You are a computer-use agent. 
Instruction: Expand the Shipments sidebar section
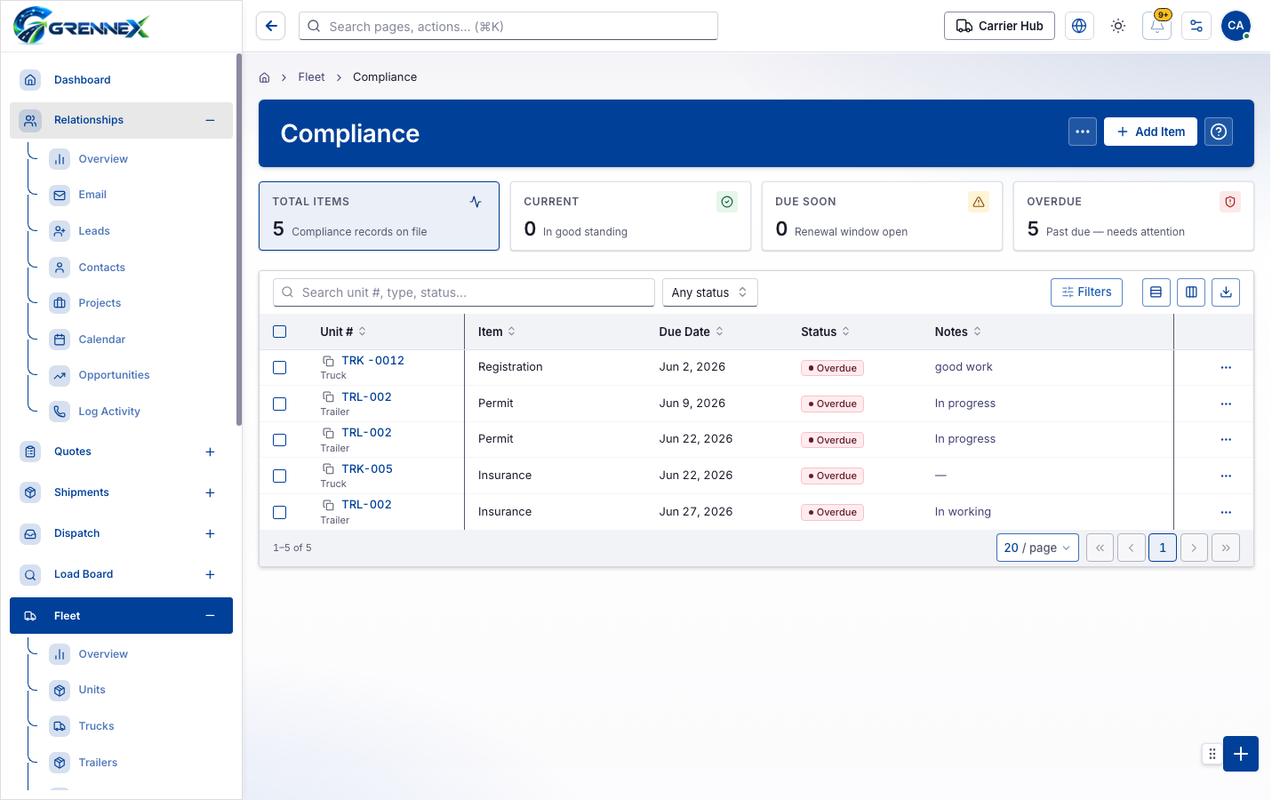point(210,493)
